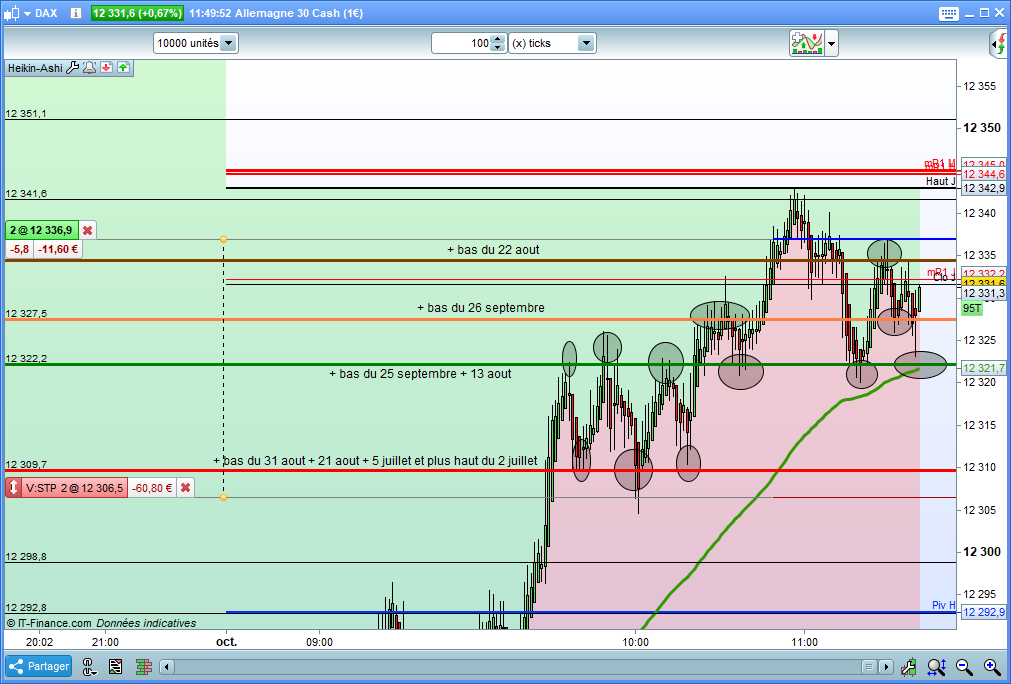Click the 12 351,1 line label
The image size is (1011, 684).
coord(26,113)
